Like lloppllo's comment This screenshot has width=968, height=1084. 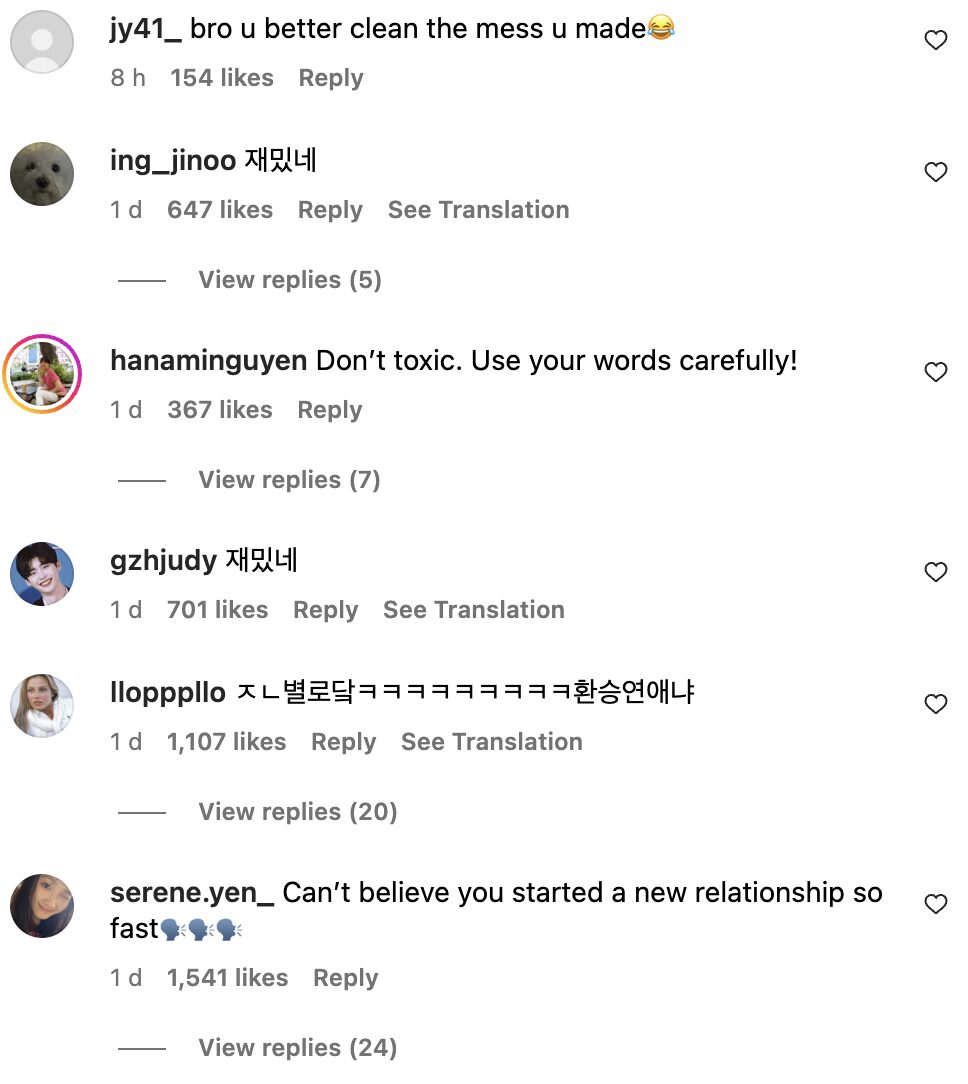[x=935, y=705]
